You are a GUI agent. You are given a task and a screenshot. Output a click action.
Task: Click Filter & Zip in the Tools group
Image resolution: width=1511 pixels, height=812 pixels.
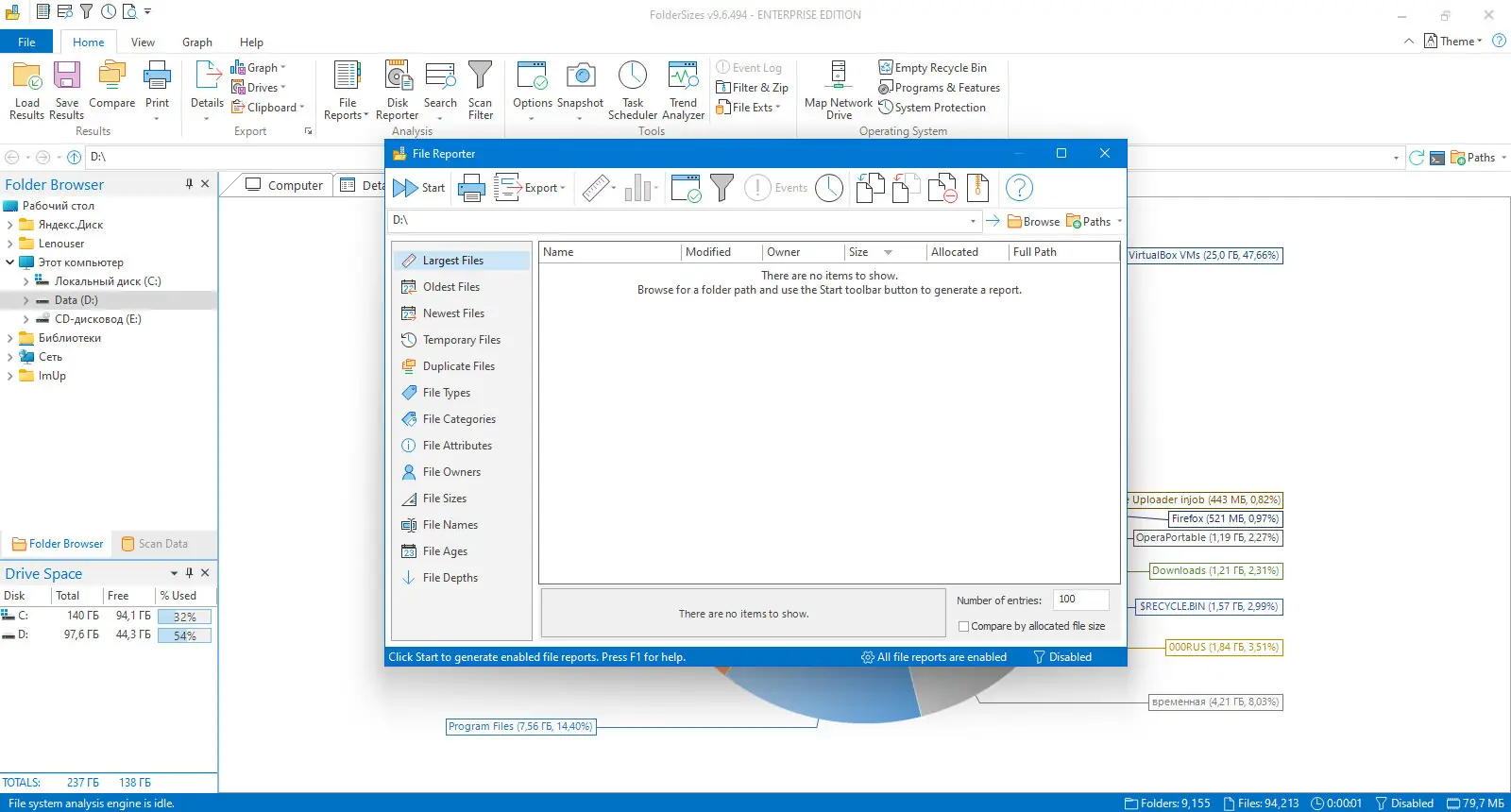click(x=753, y=88)
